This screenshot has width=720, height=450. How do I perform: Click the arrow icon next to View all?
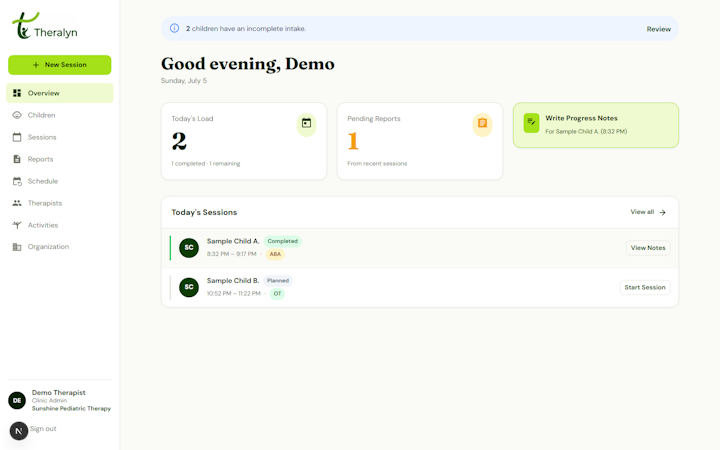[x=662, y=212]
